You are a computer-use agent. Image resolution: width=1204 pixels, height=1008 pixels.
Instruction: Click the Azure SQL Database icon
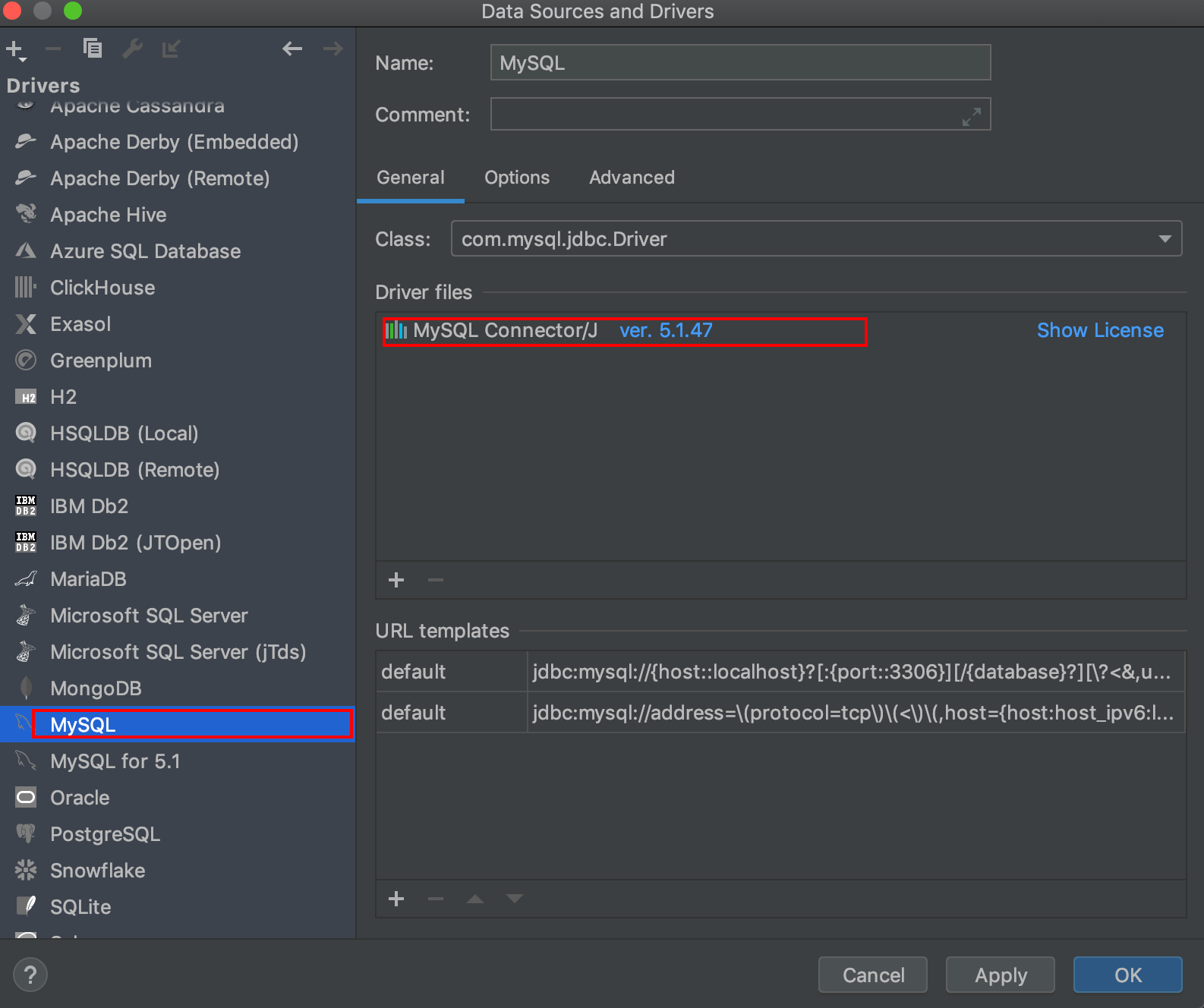tap(26, 250)
